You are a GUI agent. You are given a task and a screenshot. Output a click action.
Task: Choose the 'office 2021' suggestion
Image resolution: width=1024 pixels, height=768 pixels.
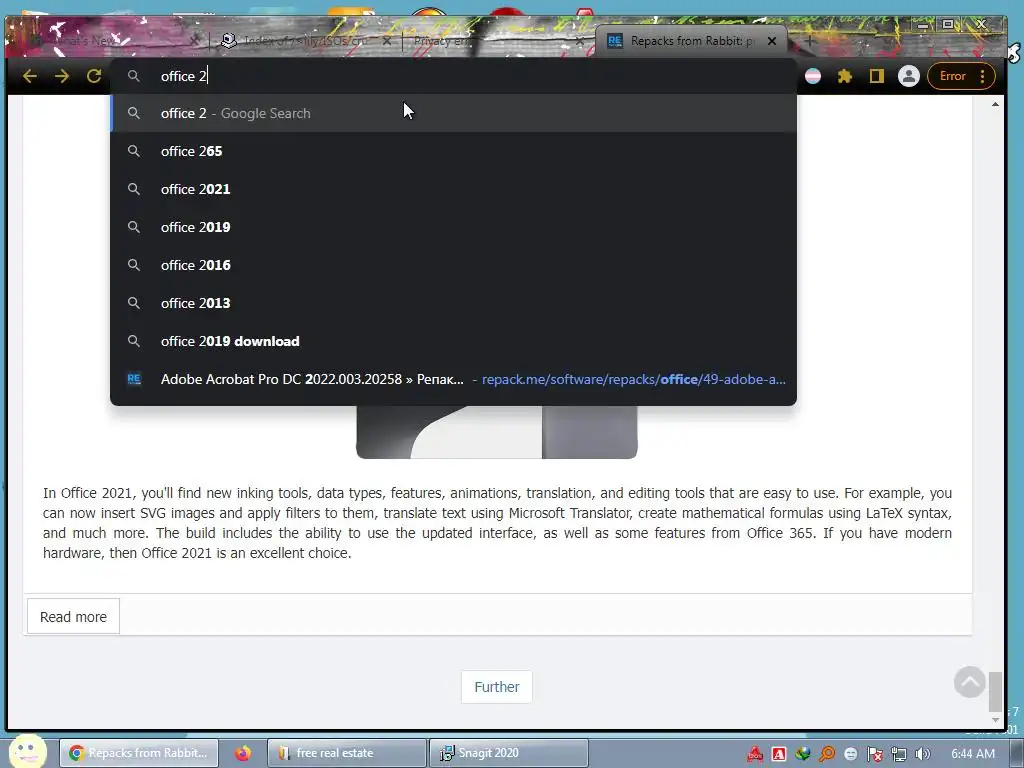pos(453,189)
